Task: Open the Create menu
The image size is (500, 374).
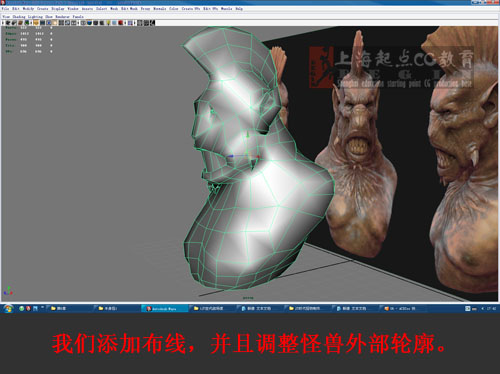Action: (x=42, y=9)
